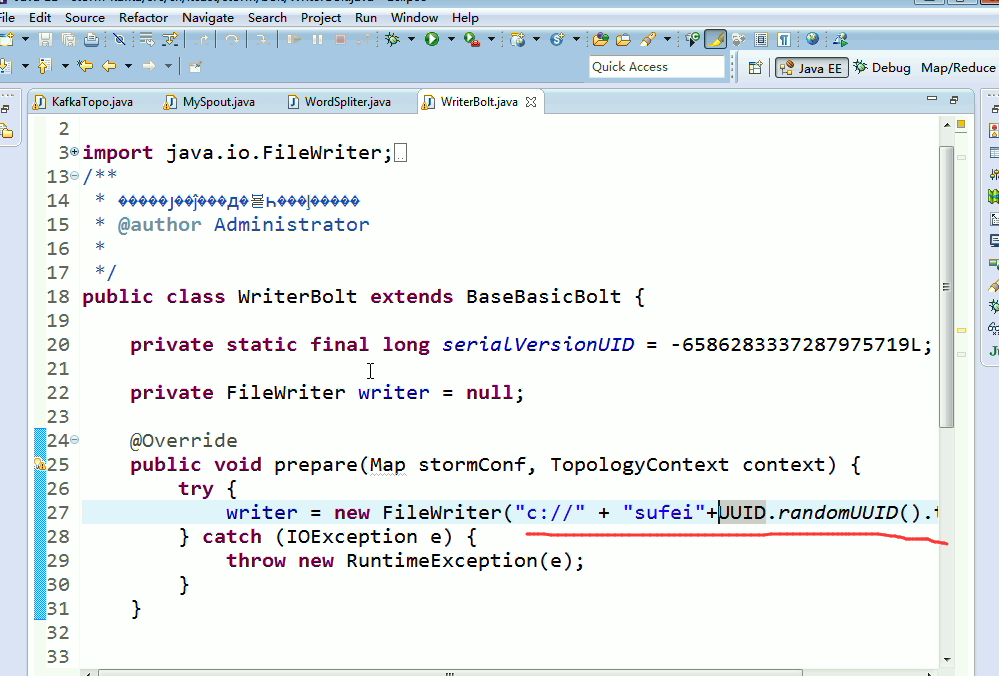Click the Quick Access search field
Image resolution: width=999 pixels, height=676 pixels.
[657, 67]
